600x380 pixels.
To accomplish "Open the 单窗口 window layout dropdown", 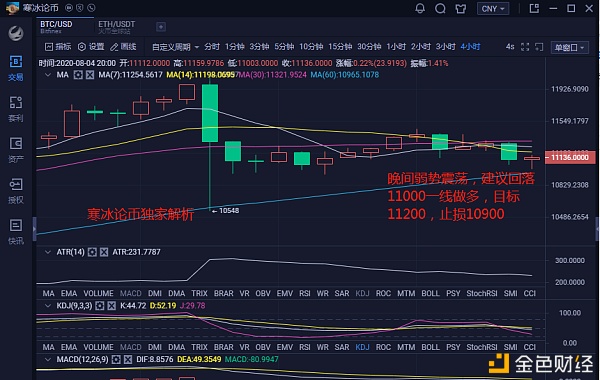I will tap(569, 47).
